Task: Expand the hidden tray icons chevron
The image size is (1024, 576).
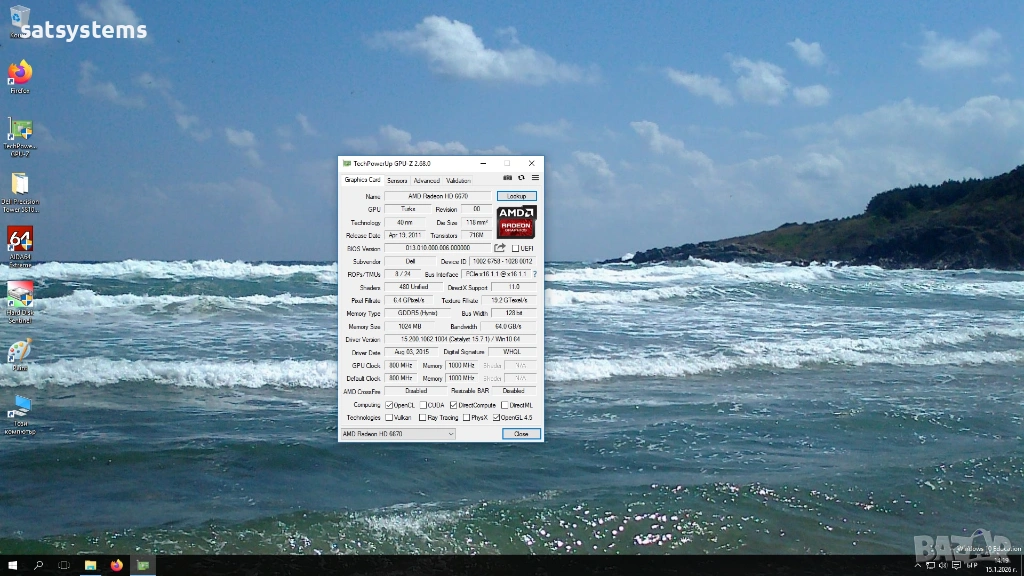Action: coord(918,566)
